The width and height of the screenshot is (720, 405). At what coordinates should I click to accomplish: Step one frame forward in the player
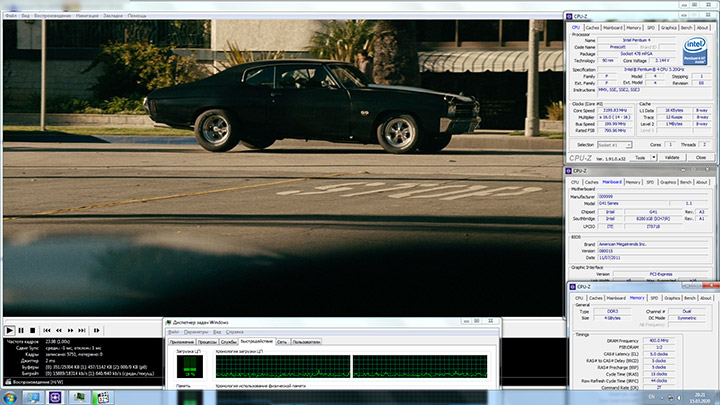tap(96, 330)
